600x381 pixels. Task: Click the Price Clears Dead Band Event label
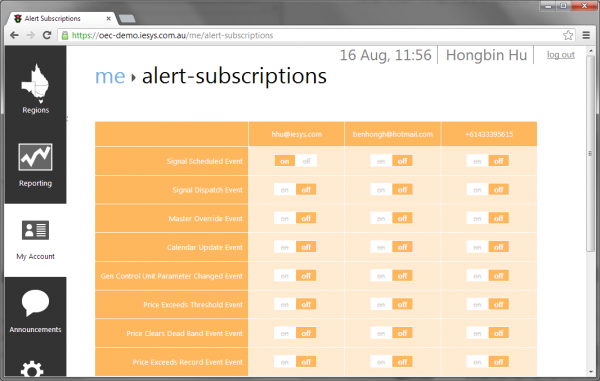pos(184,333)
